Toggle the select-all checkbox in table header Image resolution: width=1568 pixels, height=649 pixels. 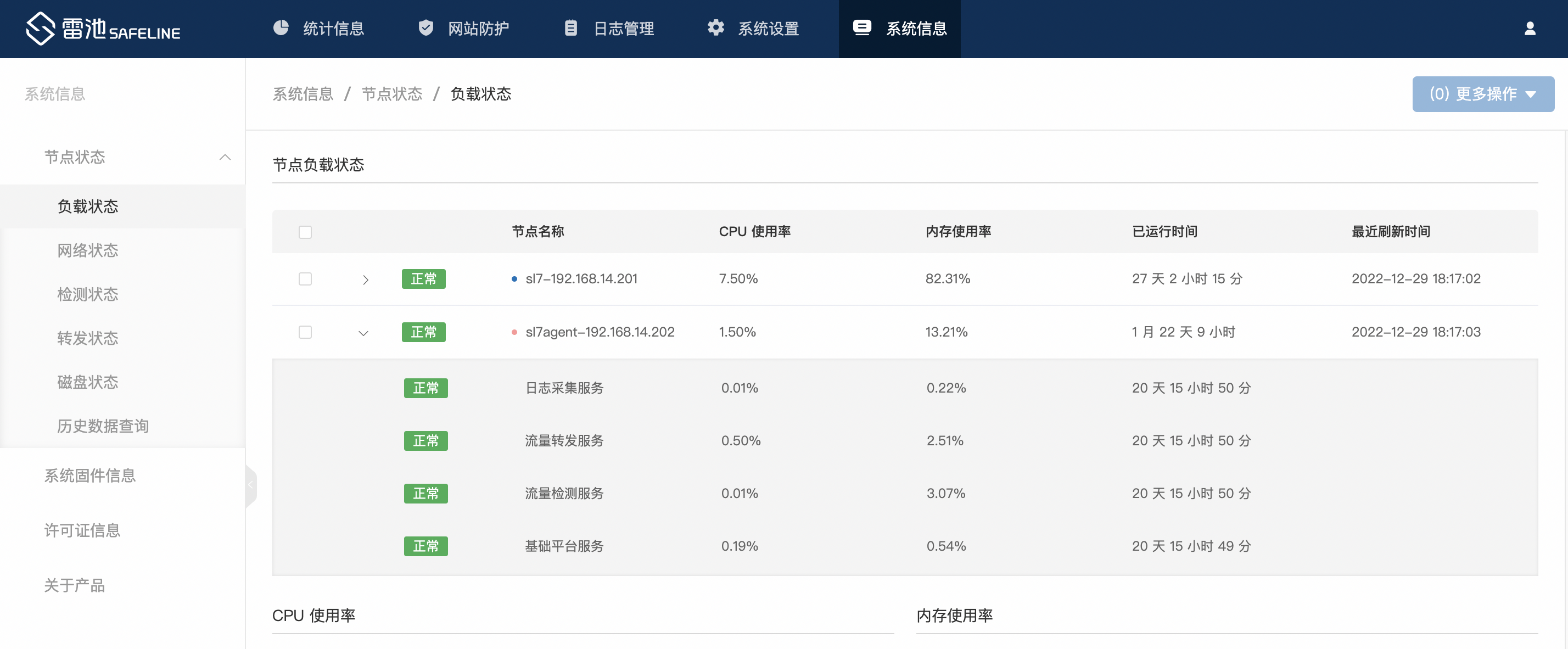coord(305,232)
